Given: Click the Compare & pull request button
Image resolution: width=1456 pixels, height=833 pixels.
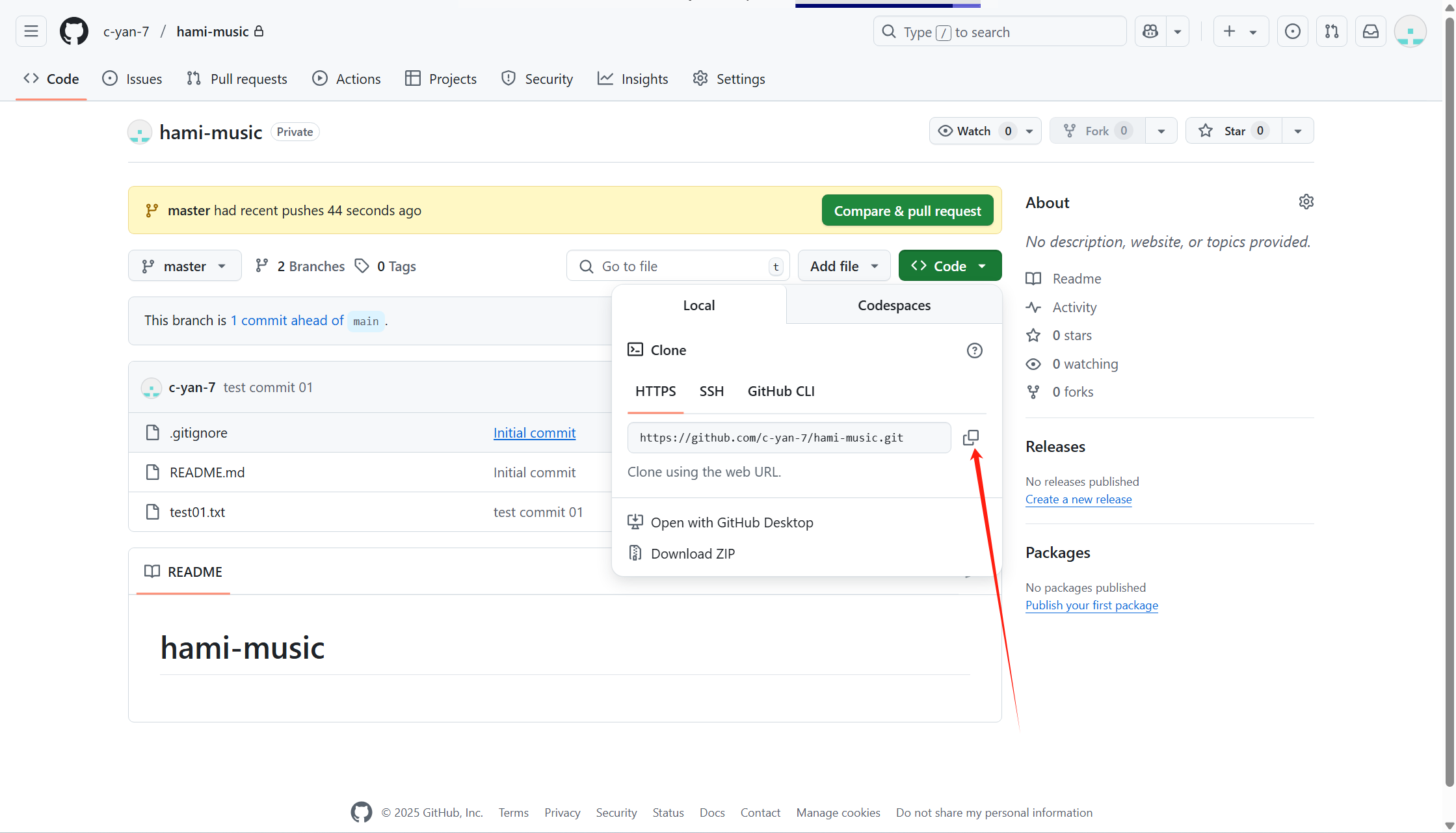Looking at the screenshot, I should (x=907, y=210).
